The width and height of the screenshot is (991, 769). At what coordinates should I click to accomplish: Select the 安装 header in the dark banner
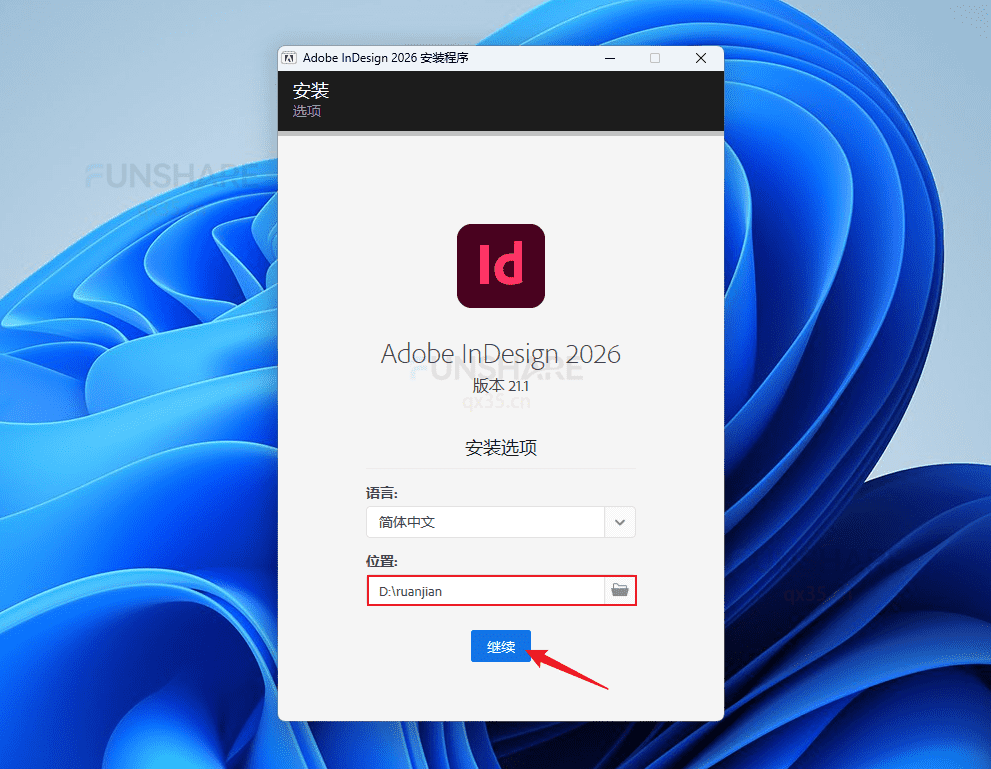[311, 90]
